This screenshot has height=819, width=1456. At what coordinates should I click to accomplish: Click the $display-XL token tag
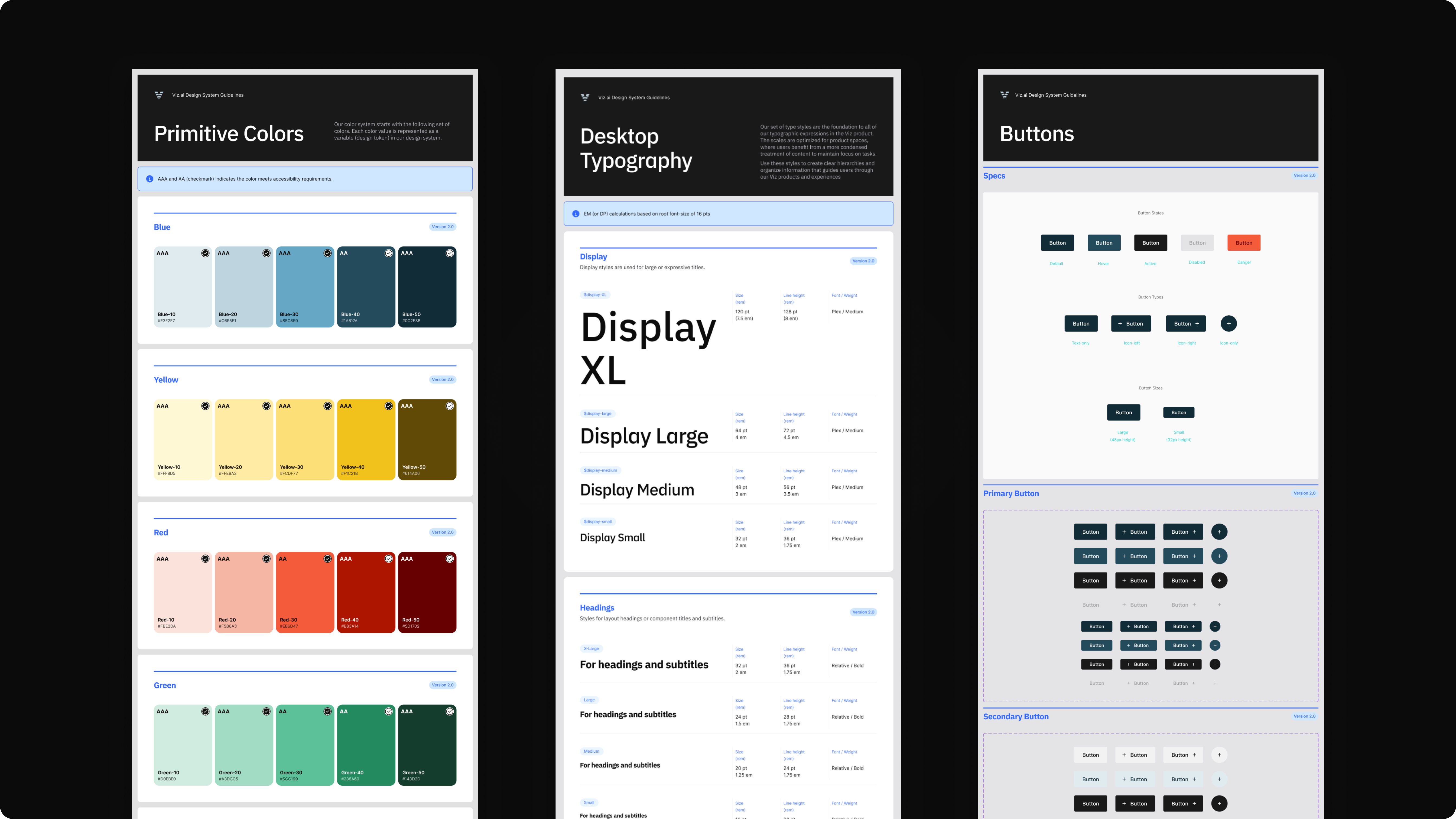(x=595, y=294)
